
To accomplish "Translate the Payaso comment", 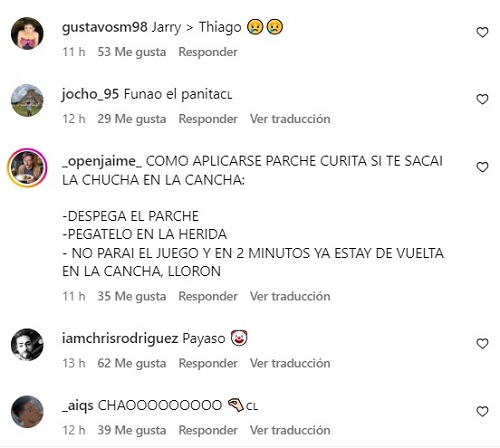I will (290, 363).
